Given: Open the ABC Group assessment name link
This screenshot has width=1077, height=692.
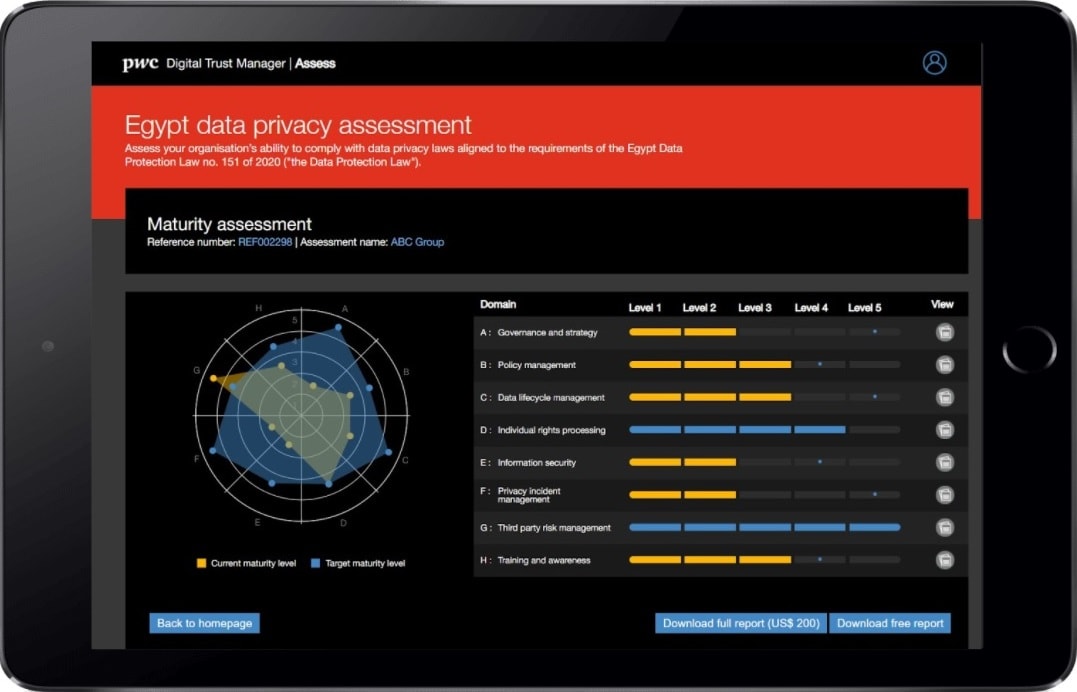Looking at the screenshot, I should 417,242.
